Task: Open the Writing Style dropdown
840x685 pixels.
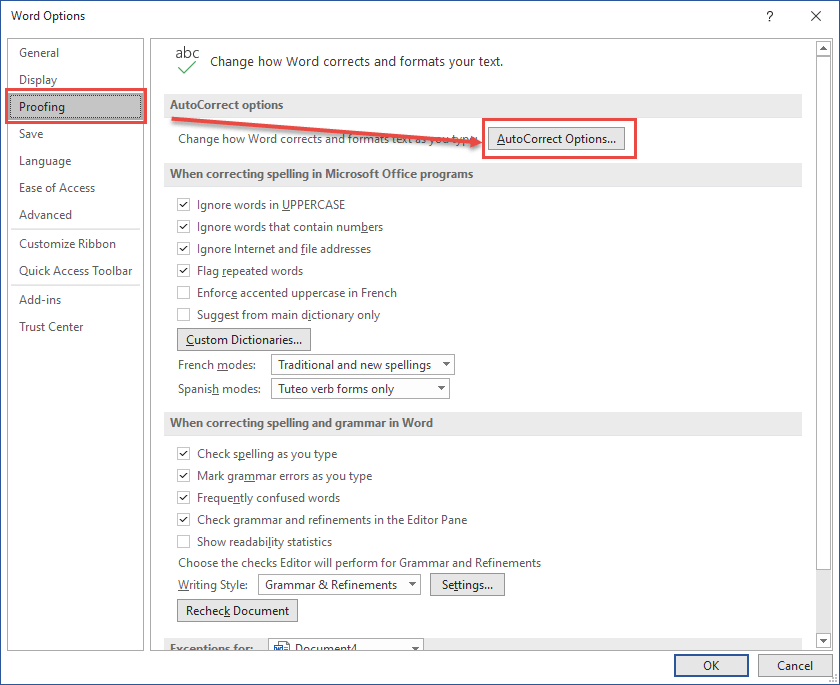Action: (x=339, y=585)
